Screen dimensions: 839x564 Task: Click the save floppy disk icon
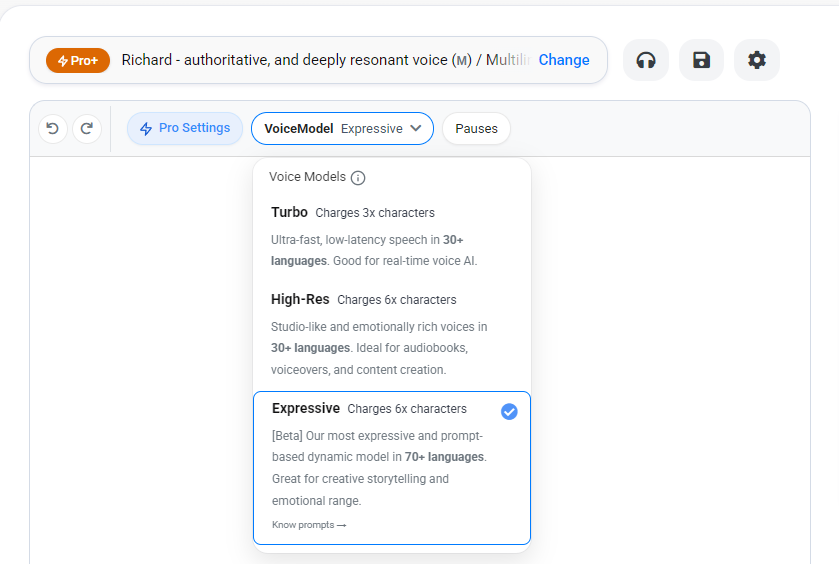701,60
